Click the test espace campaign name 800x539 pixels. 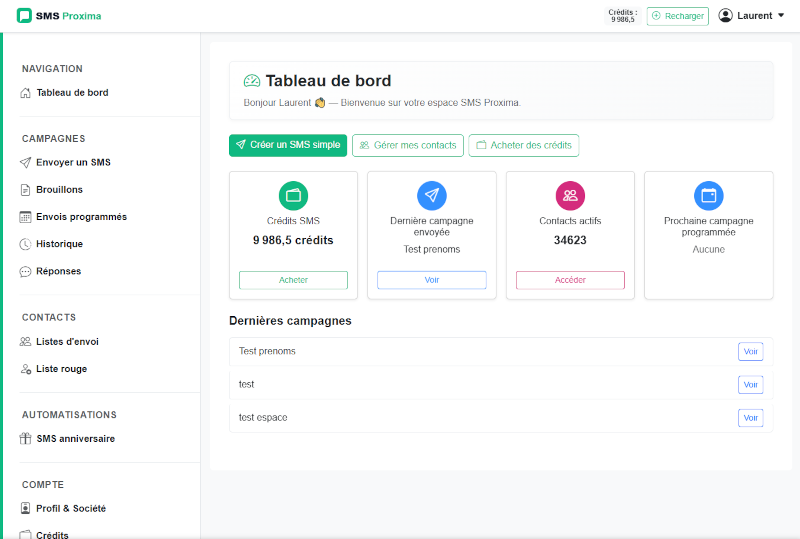(263, 418)
